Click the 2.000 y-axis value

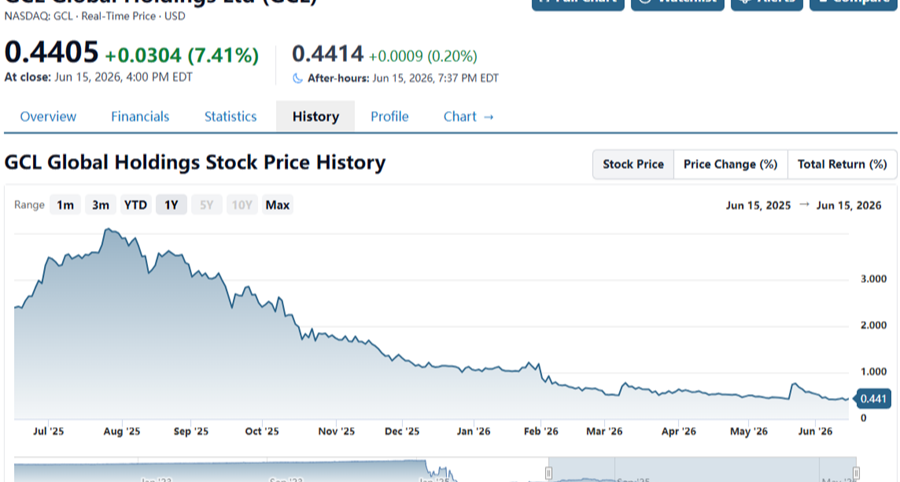point(874,325)
